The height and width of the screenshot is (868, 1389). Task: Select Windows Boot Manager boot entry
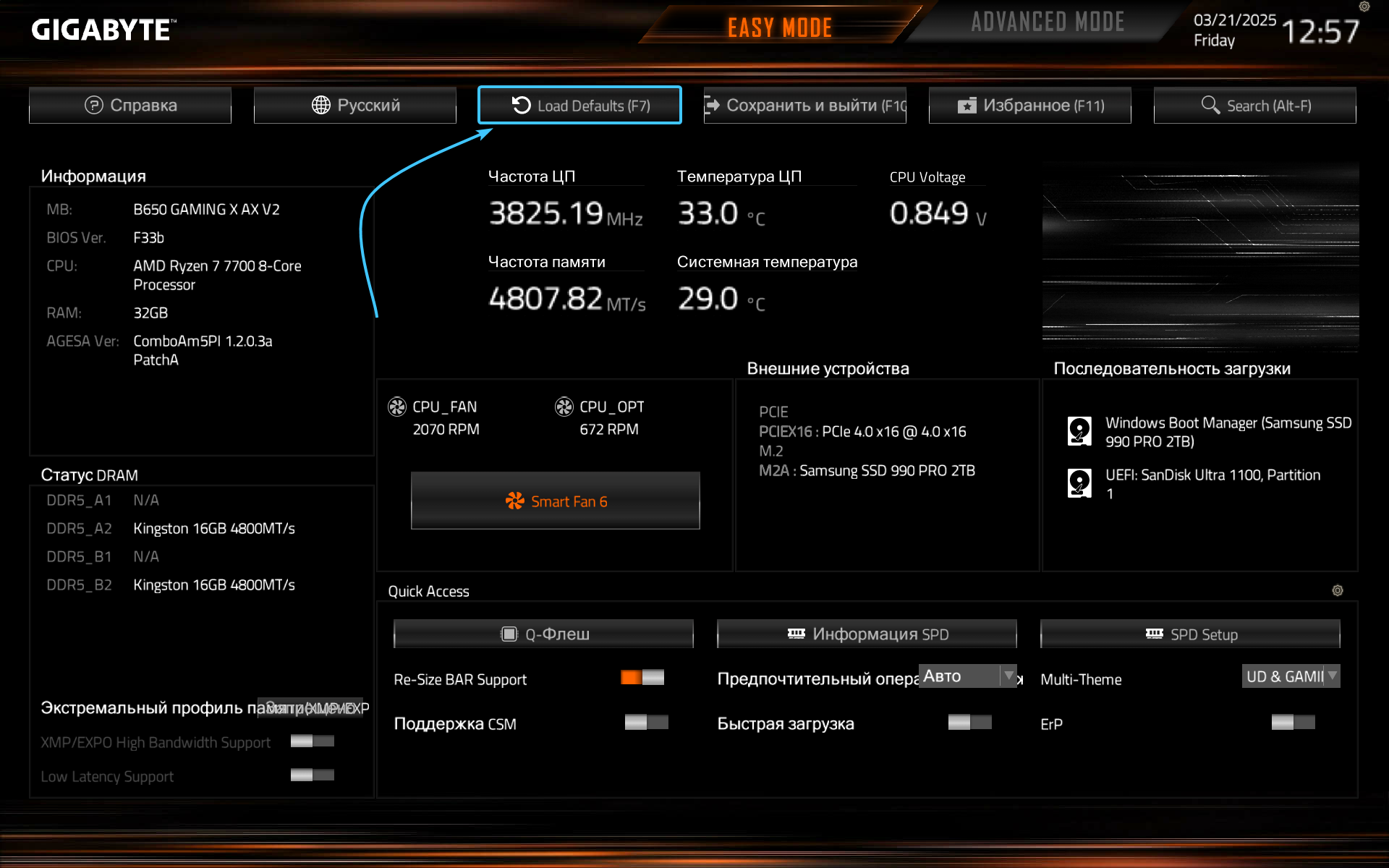1210,432
